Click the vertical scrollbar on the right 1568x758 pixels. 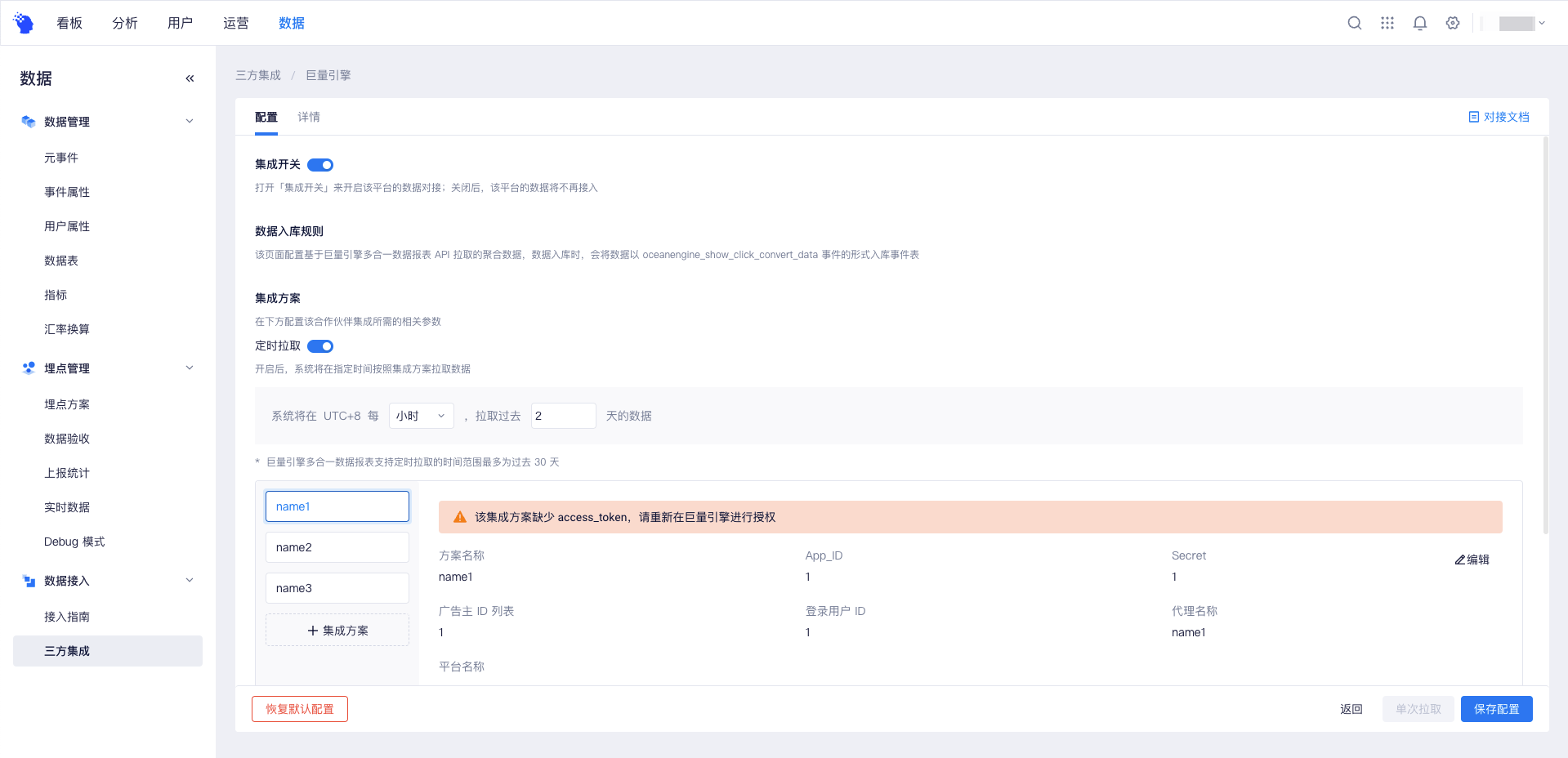pos(1545,335)
